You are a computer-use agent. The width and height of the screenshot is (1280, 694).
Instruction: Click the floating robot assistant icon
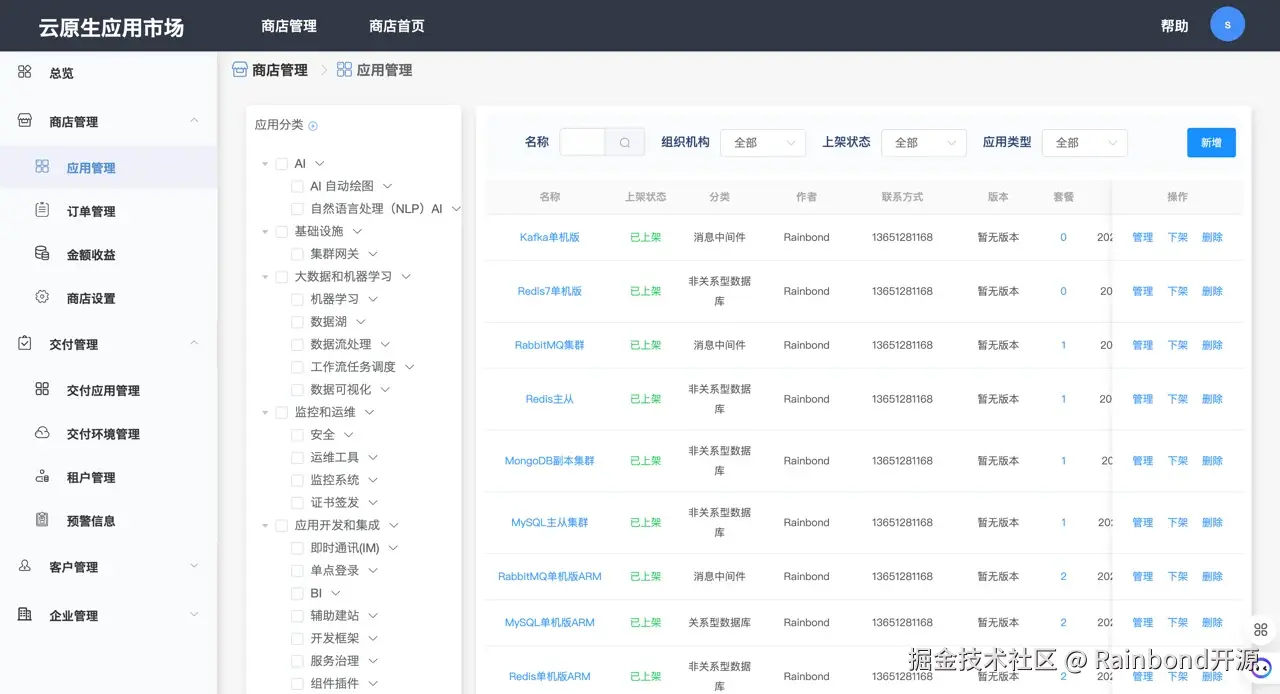point(1262,667)
